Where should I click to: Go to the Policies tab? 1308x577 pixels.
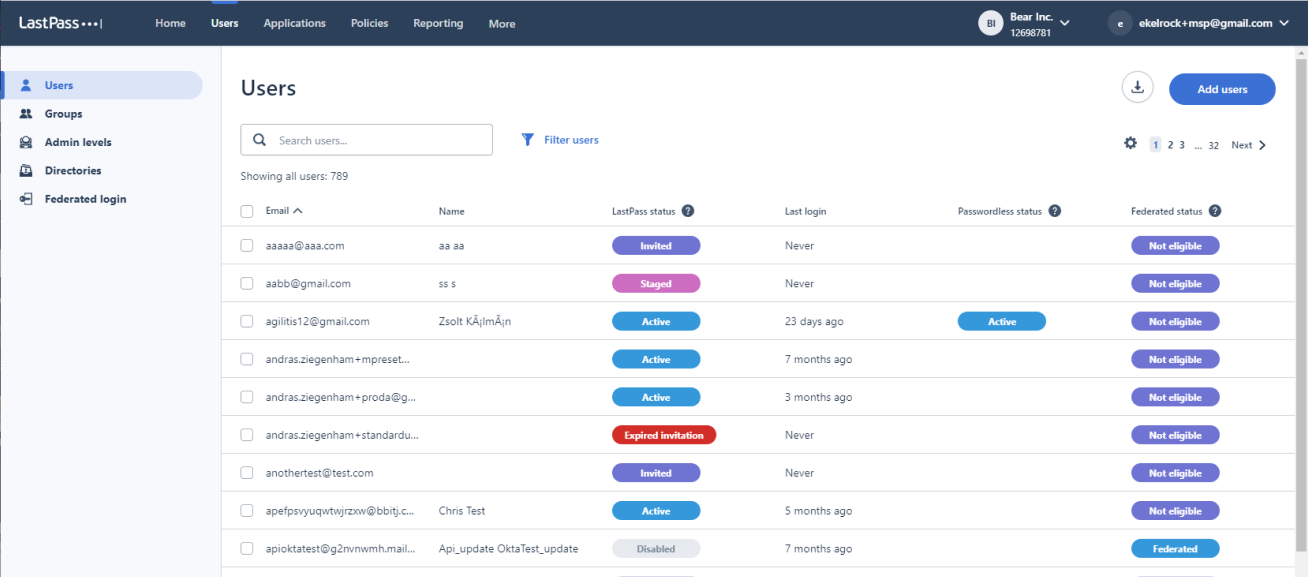(369, 23)
